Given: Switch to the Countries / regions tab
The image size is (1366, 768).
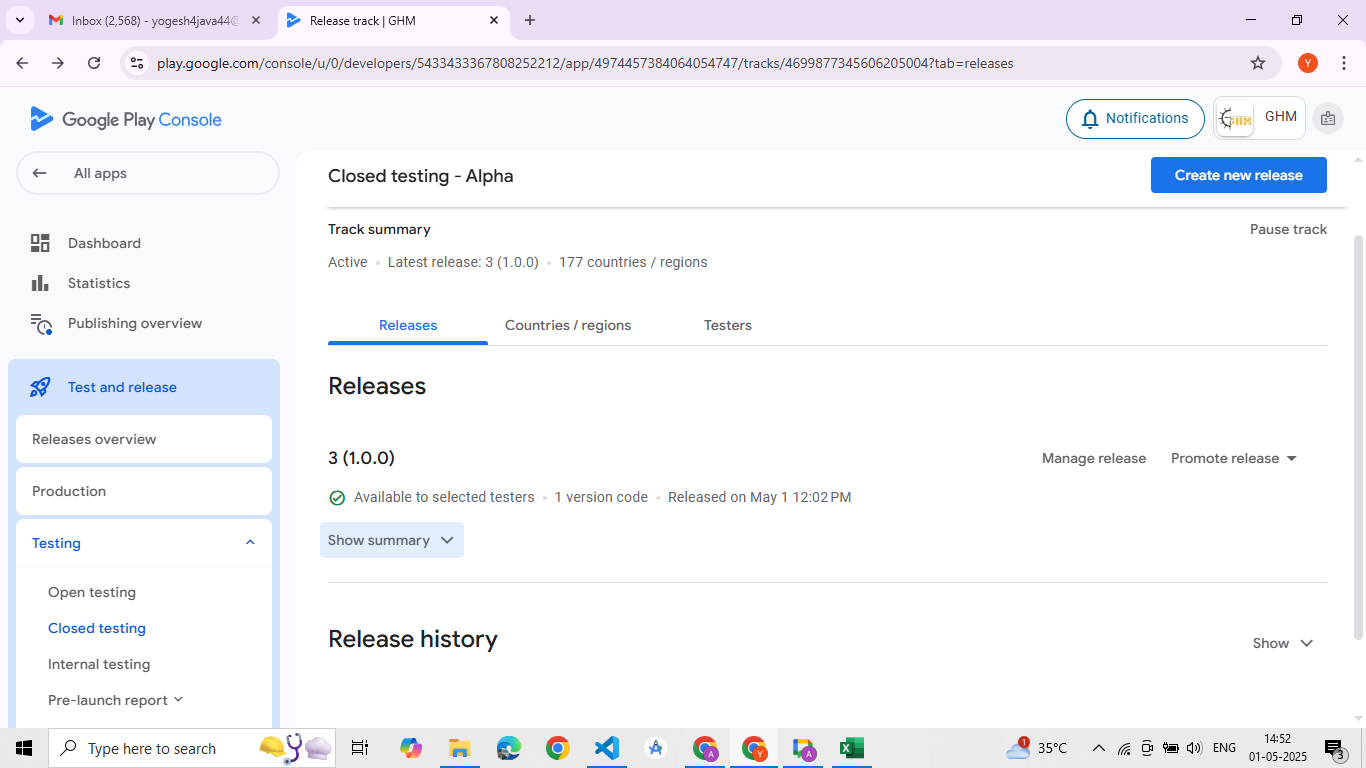Looking at the screenshot, I should point(567,325).
